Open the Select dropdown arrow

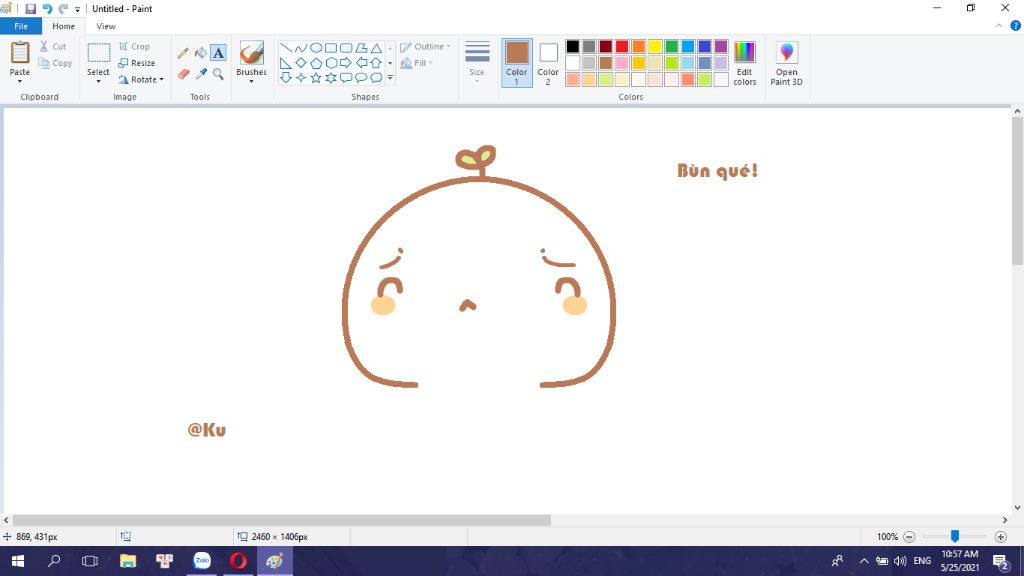pos(99,81)
